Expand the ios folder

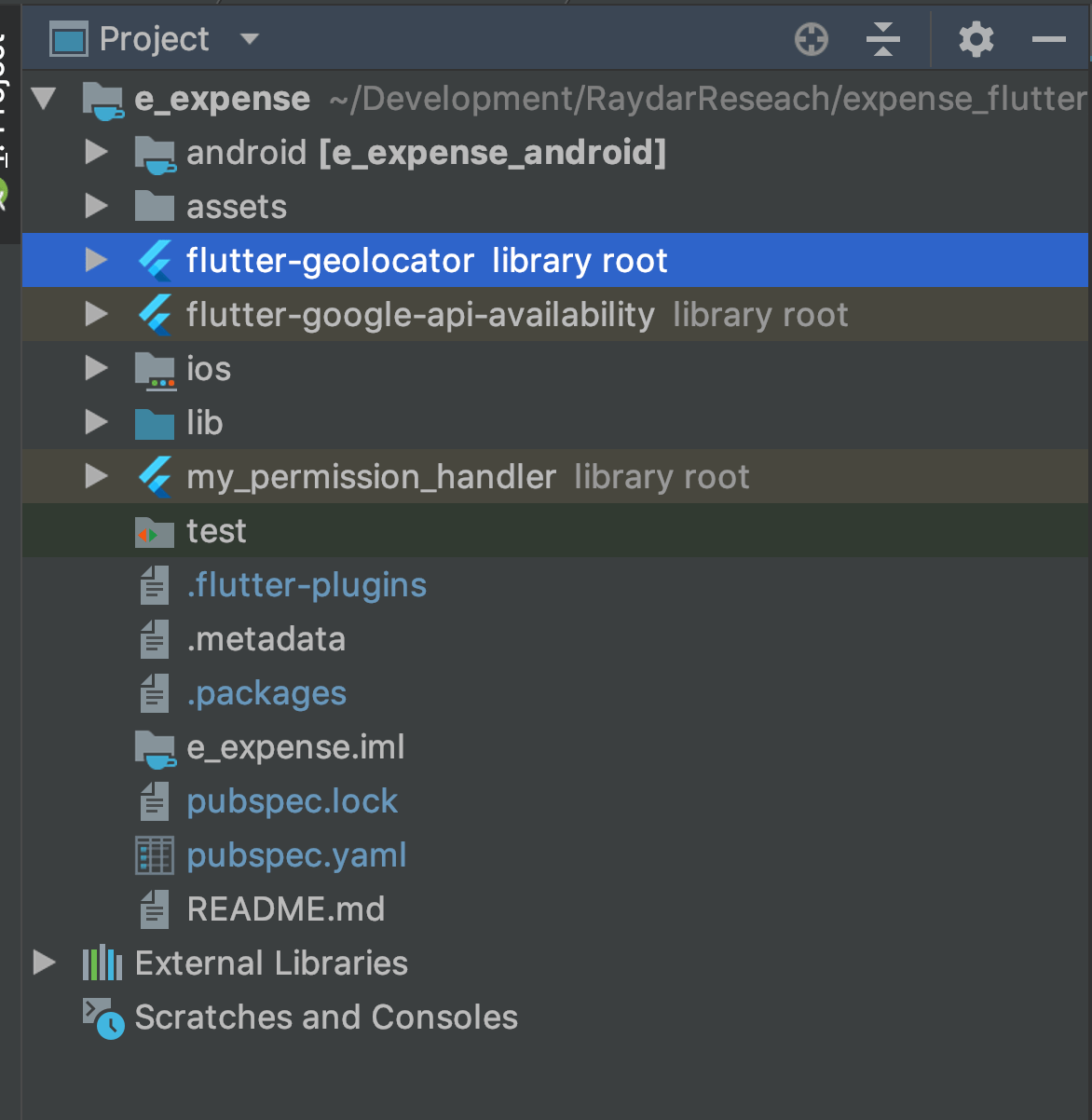[95, 368]
